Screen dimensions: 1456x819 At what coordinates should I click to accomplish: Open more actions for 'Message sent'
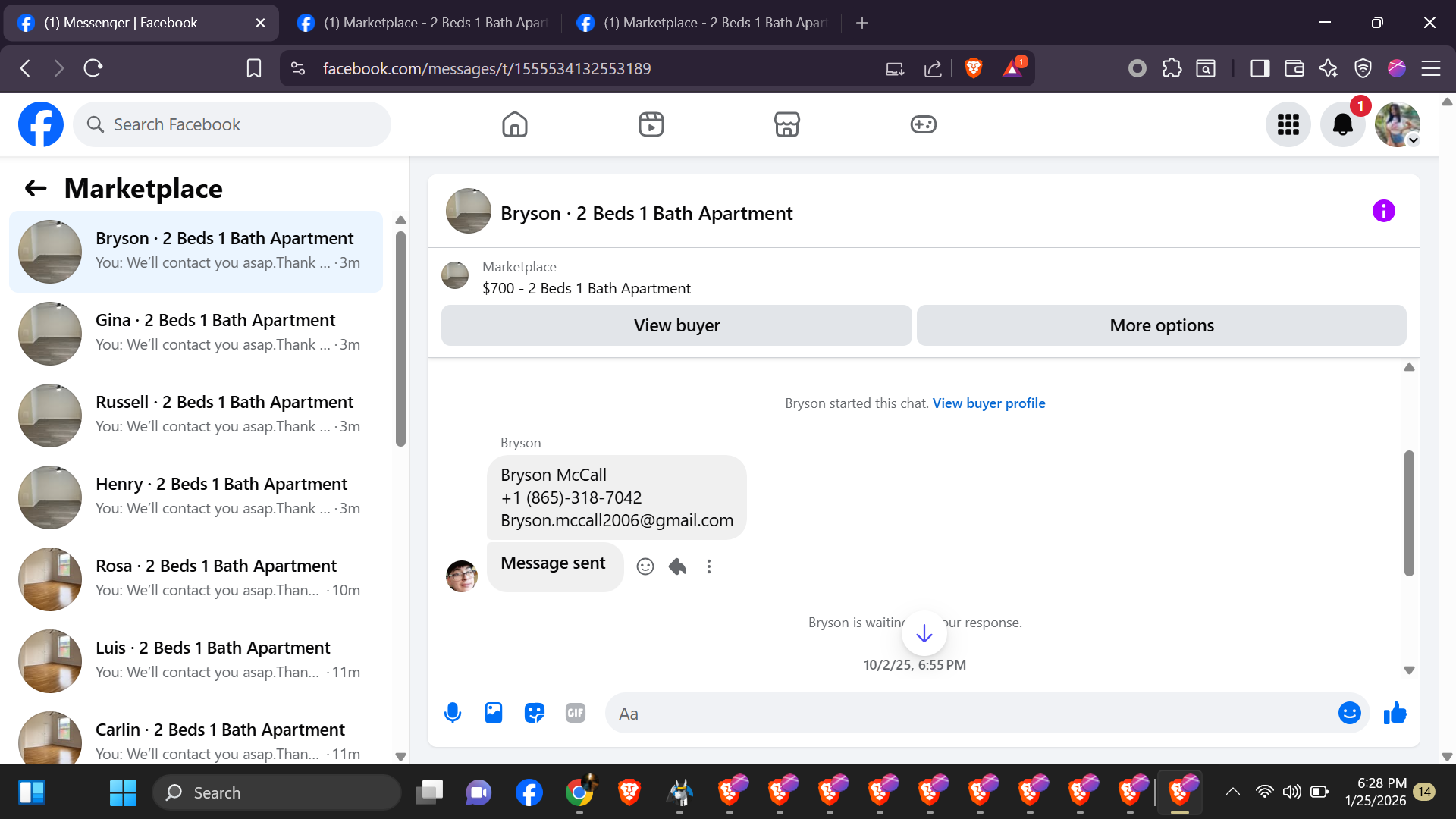(x=709, y=566)
